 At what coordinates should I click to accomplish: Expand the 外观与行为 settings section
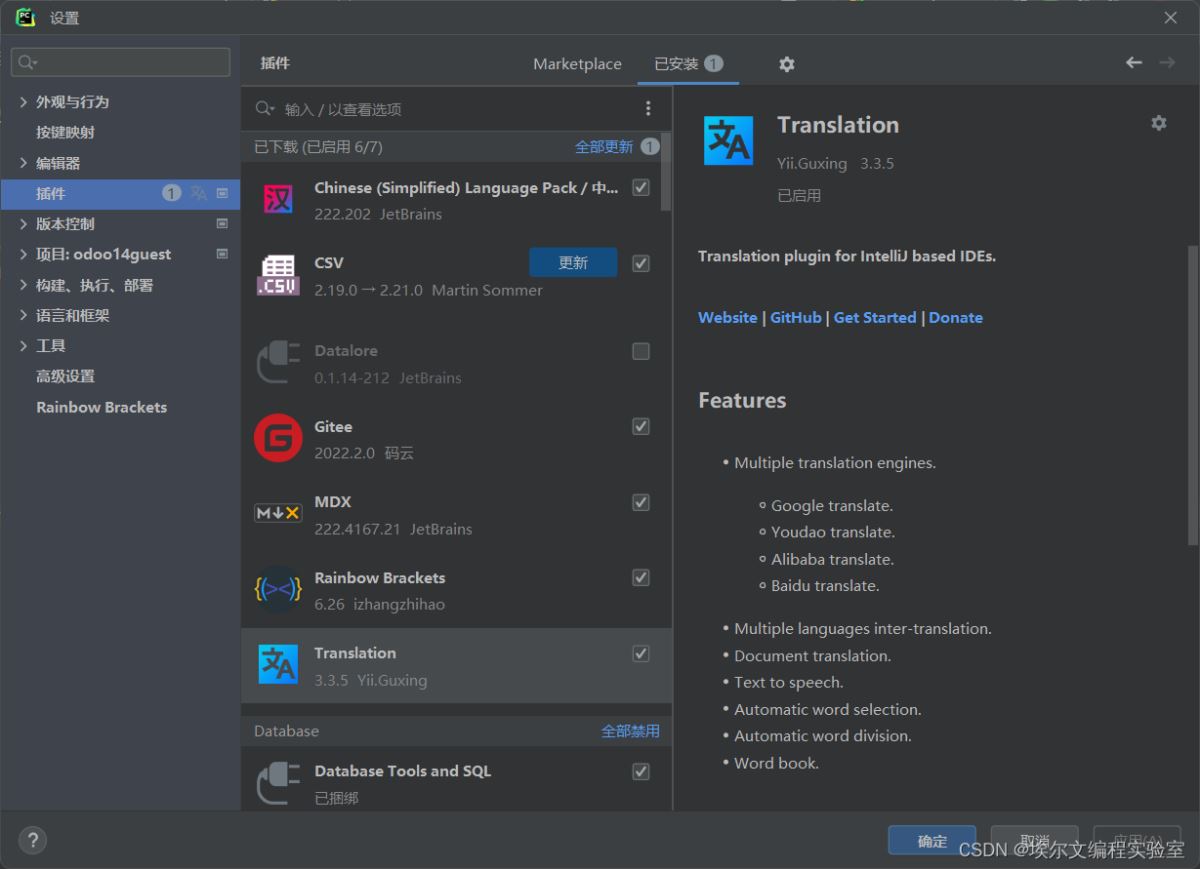click(x=24, y=102)
